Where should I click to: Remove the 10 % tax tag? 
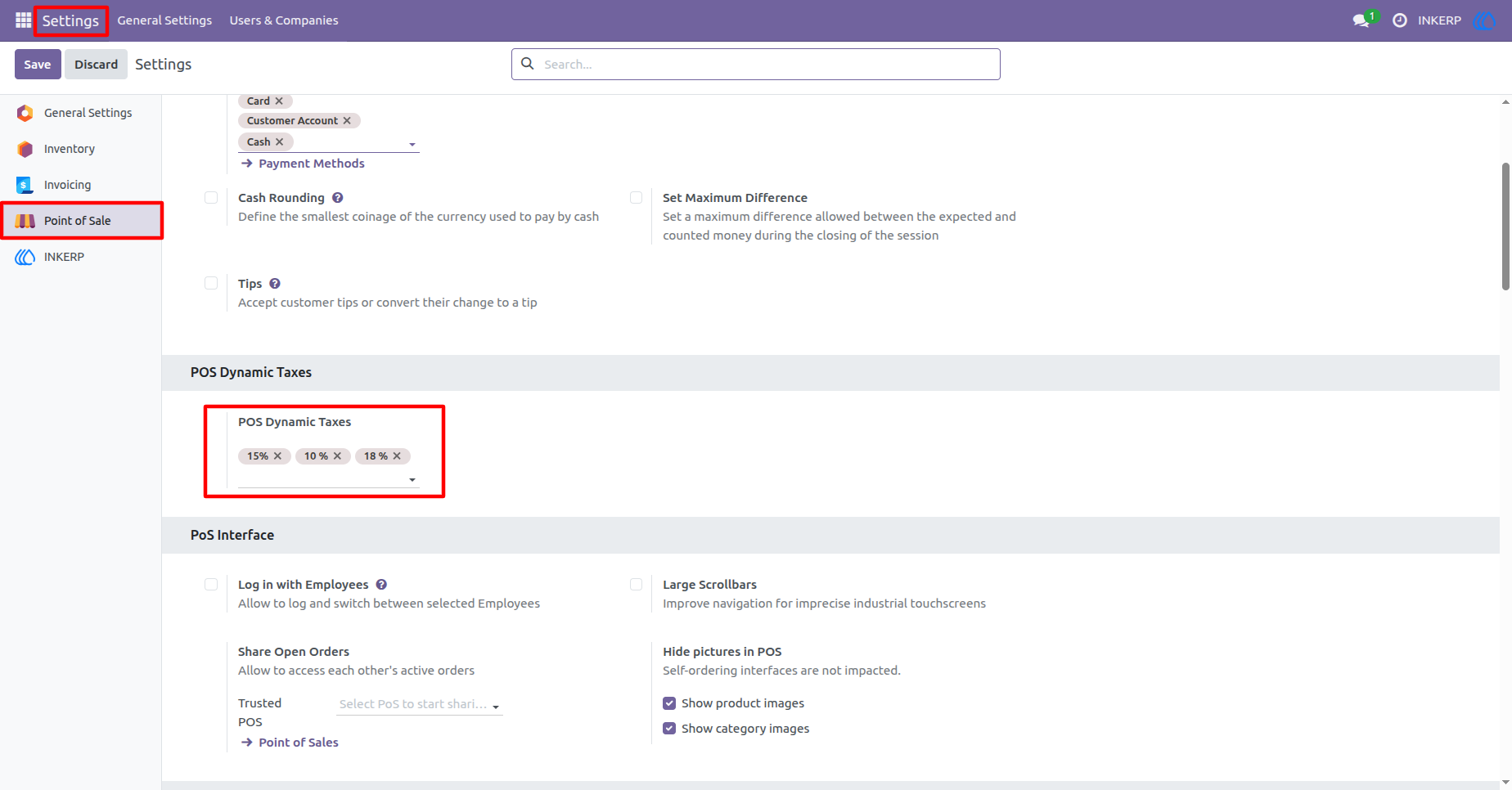point(337,456)
